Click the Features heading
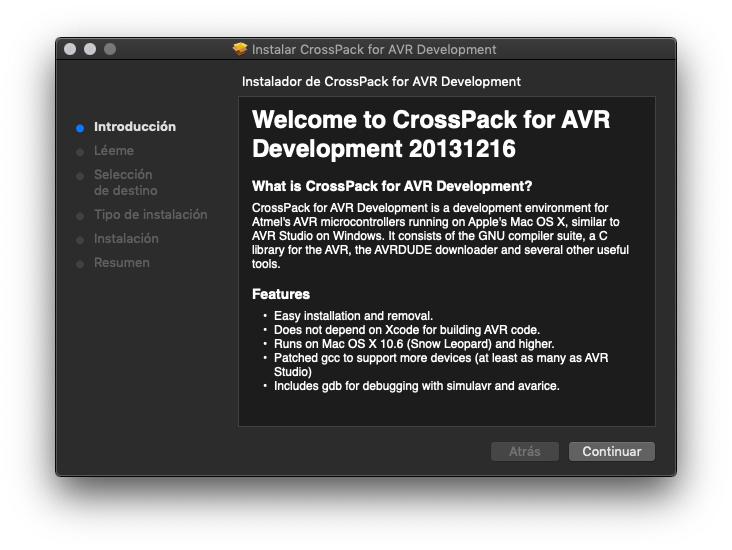 pyautogui.click(x=281, y=294)
